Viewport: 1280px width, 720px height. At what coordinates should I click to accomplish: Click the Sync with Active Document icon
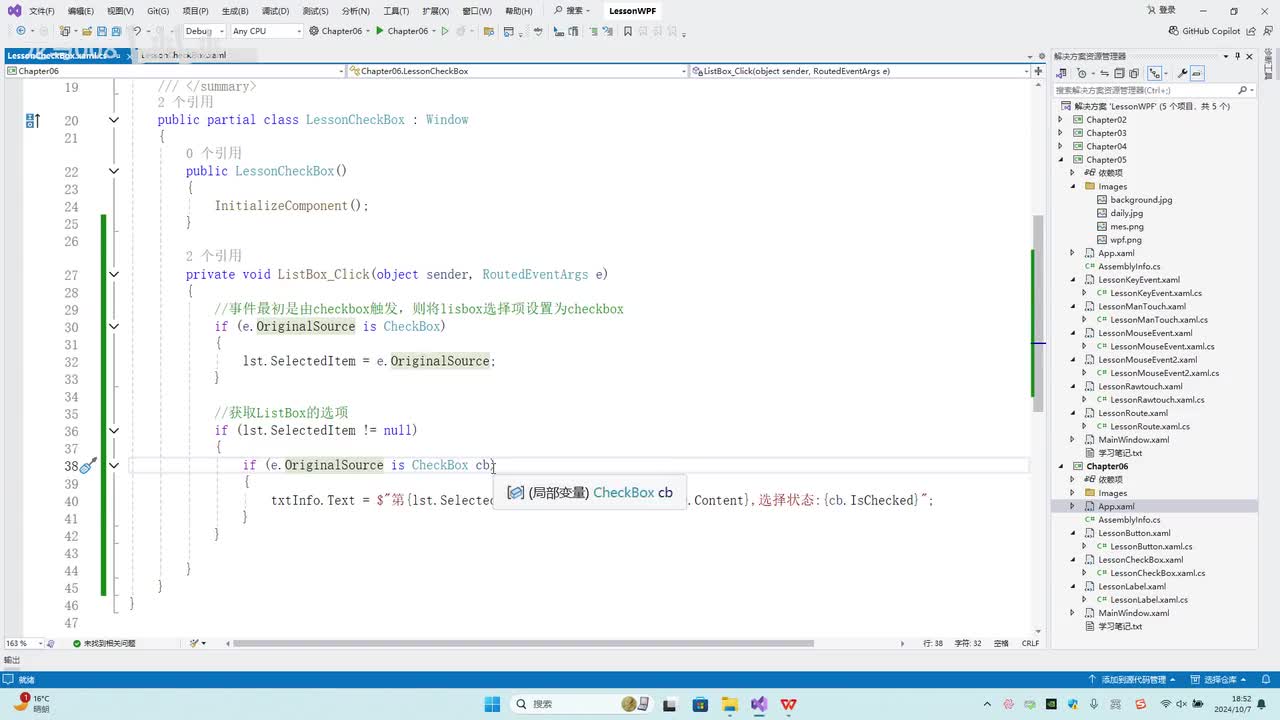point(1106,73)
